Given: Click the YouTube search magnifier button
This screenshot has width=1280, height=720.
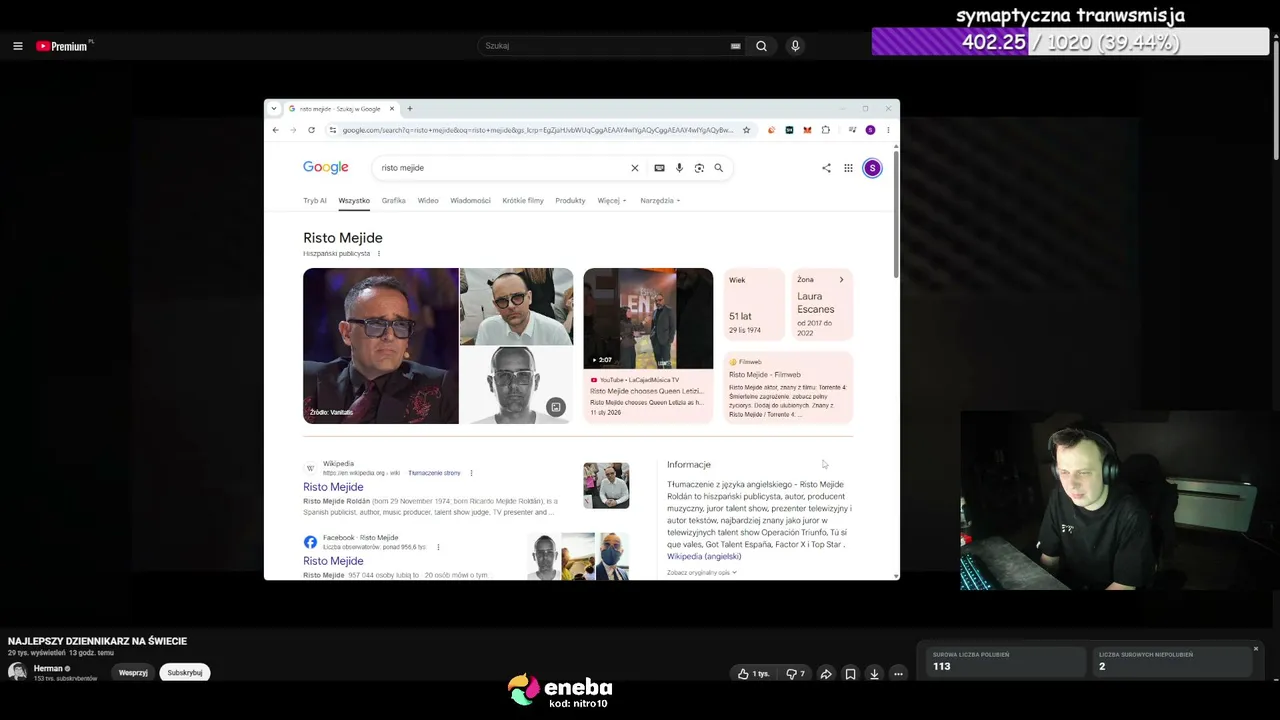Looking at the screenshot, I should pos(761,46).
